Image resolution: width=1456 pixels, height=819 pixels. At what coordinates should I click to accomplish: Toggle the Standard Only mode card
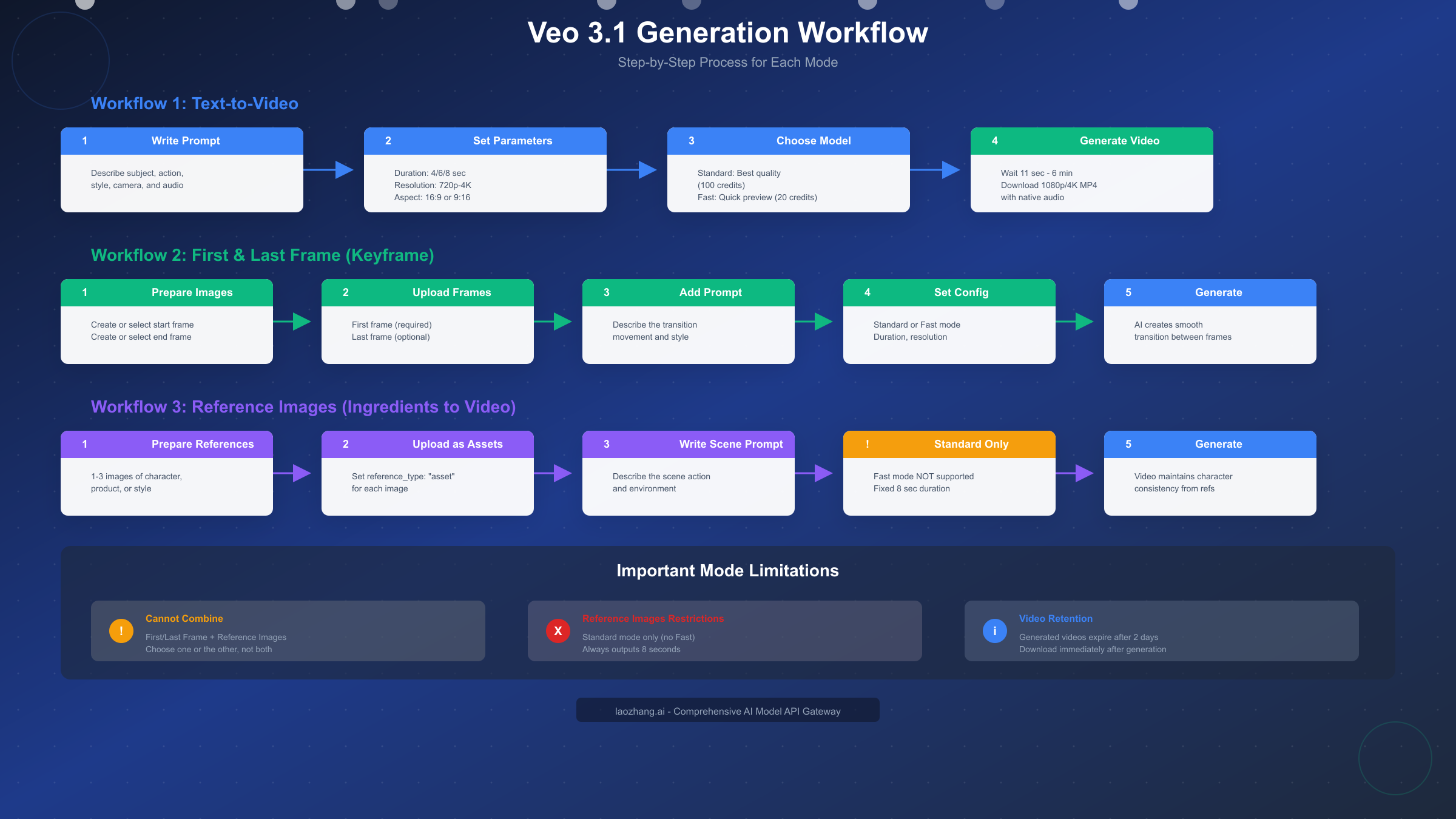pyautogui.click(x=949, y=473)
